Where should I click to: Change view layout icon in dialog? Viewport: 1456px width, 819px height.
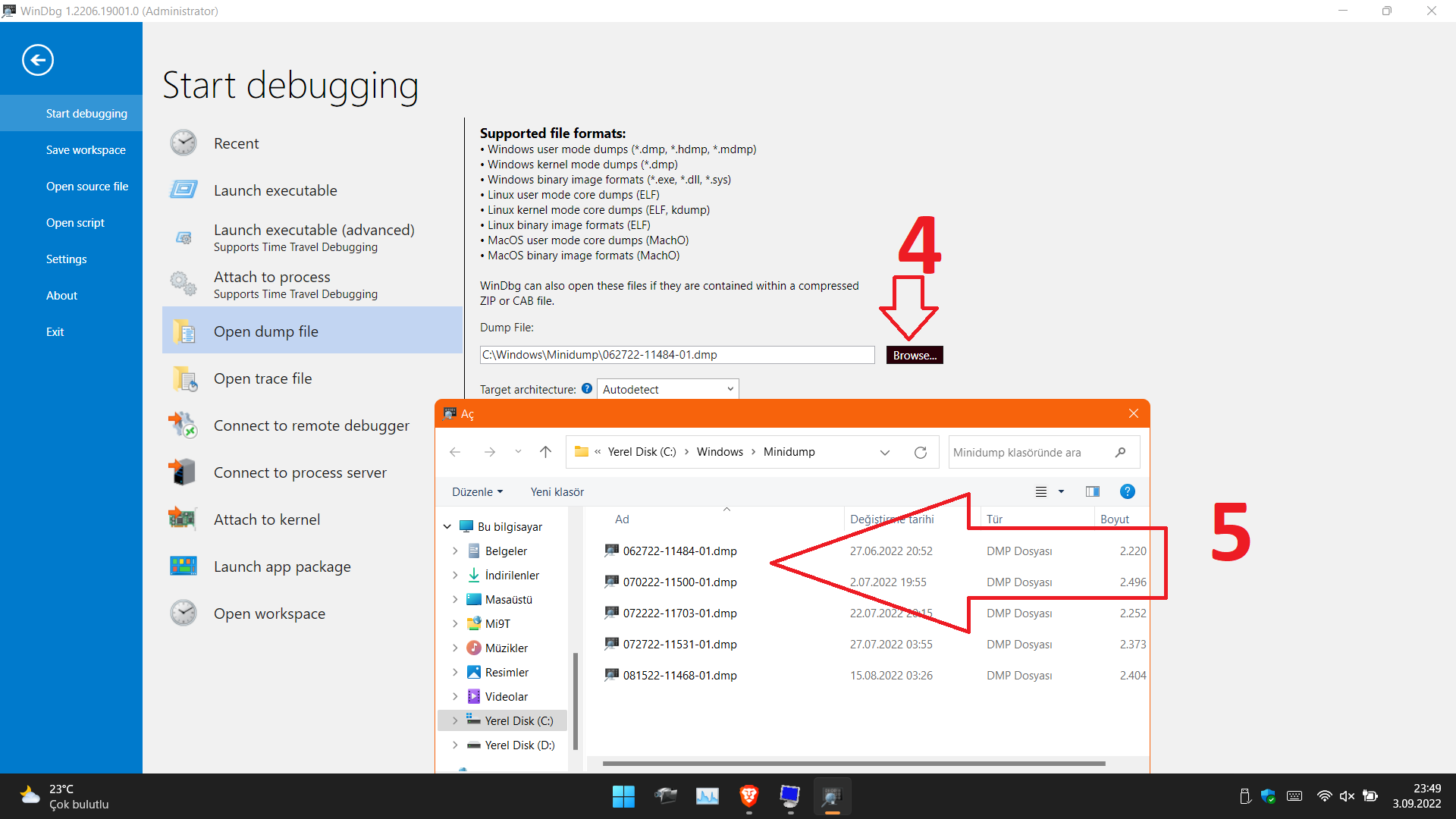tap(1041, 491)
